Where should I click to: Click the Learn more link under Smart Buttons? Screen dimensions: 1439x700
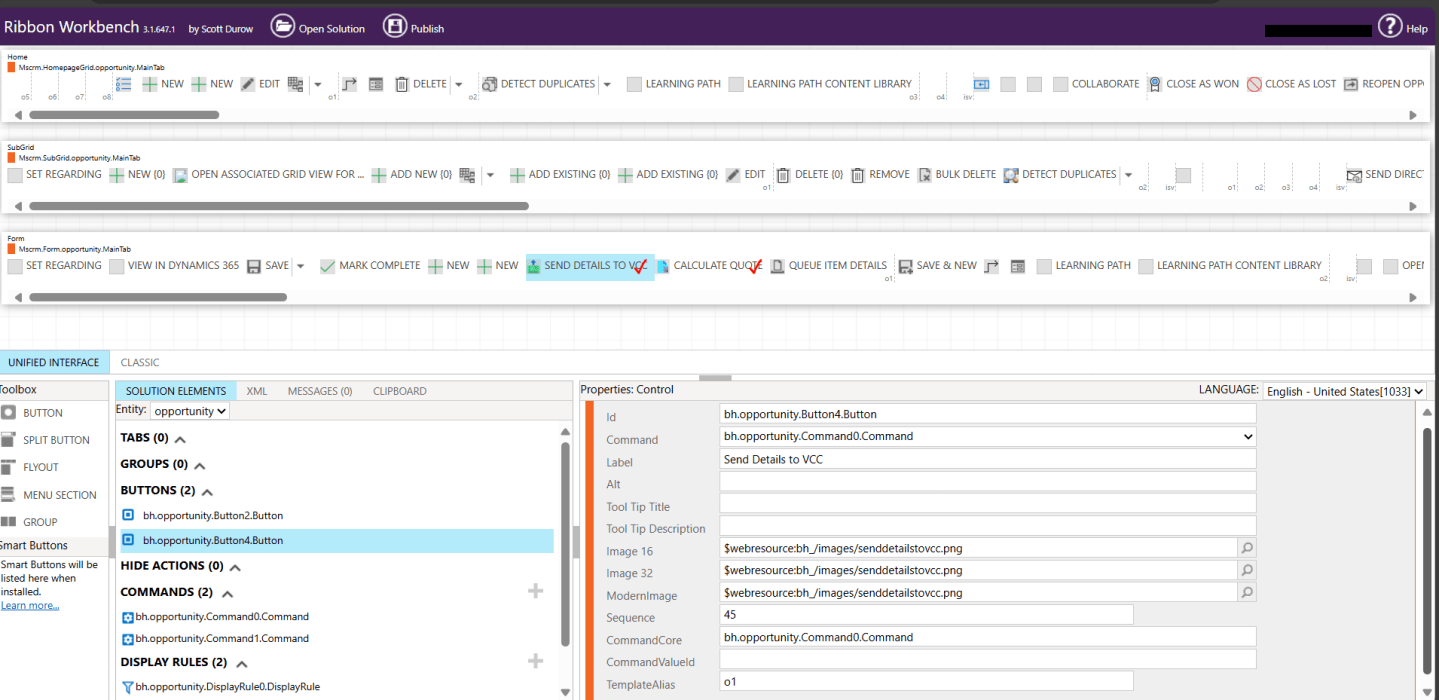(30, 605)
